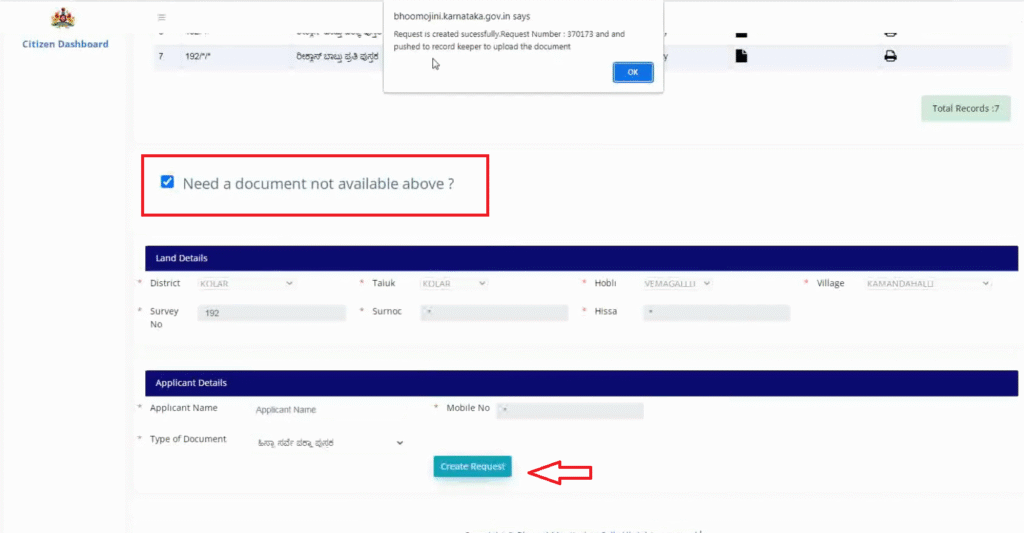Select the Land Details section header

[x=581, y=258]
